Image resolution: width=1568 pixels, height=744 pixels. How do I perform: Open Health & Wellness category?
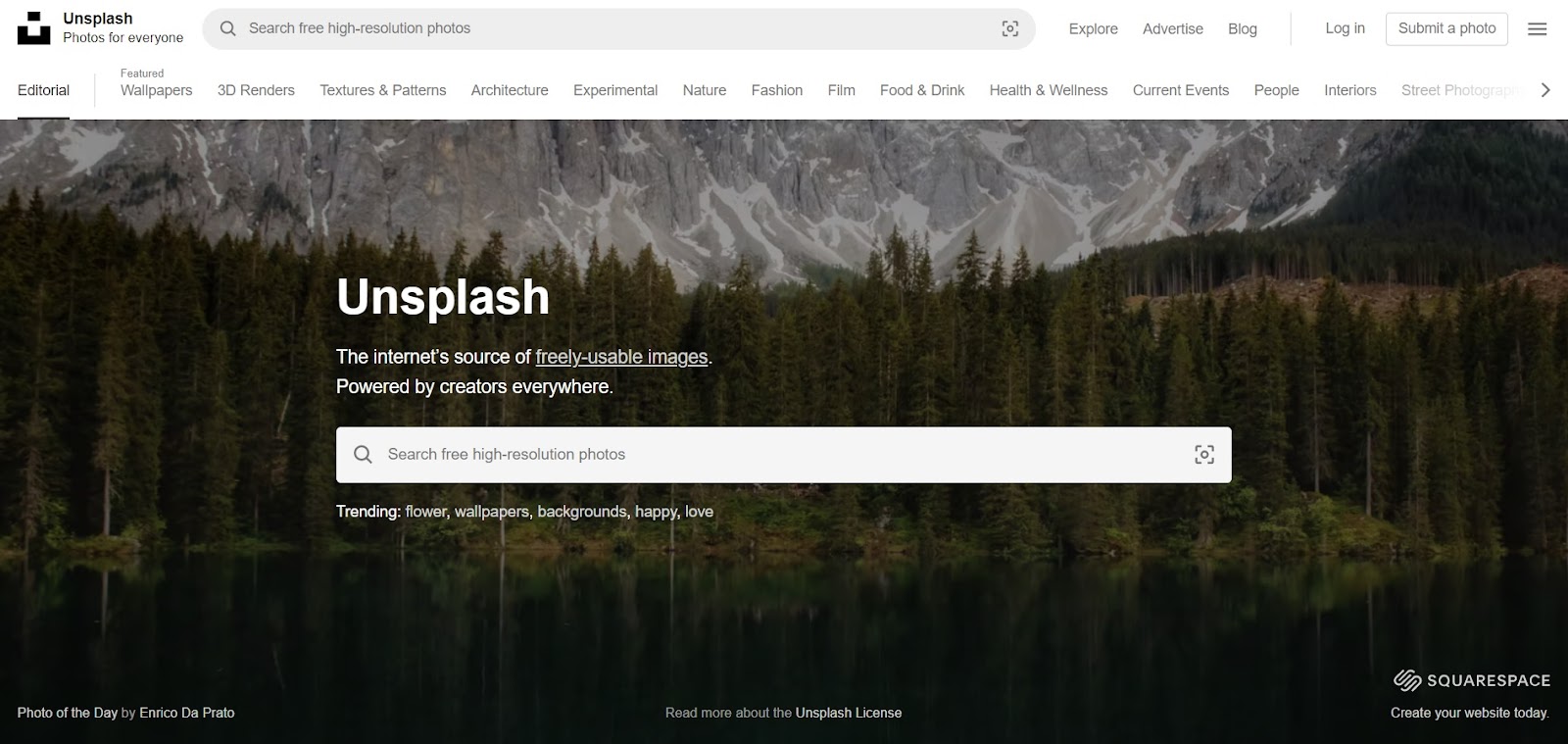[x=1049, y=90]
